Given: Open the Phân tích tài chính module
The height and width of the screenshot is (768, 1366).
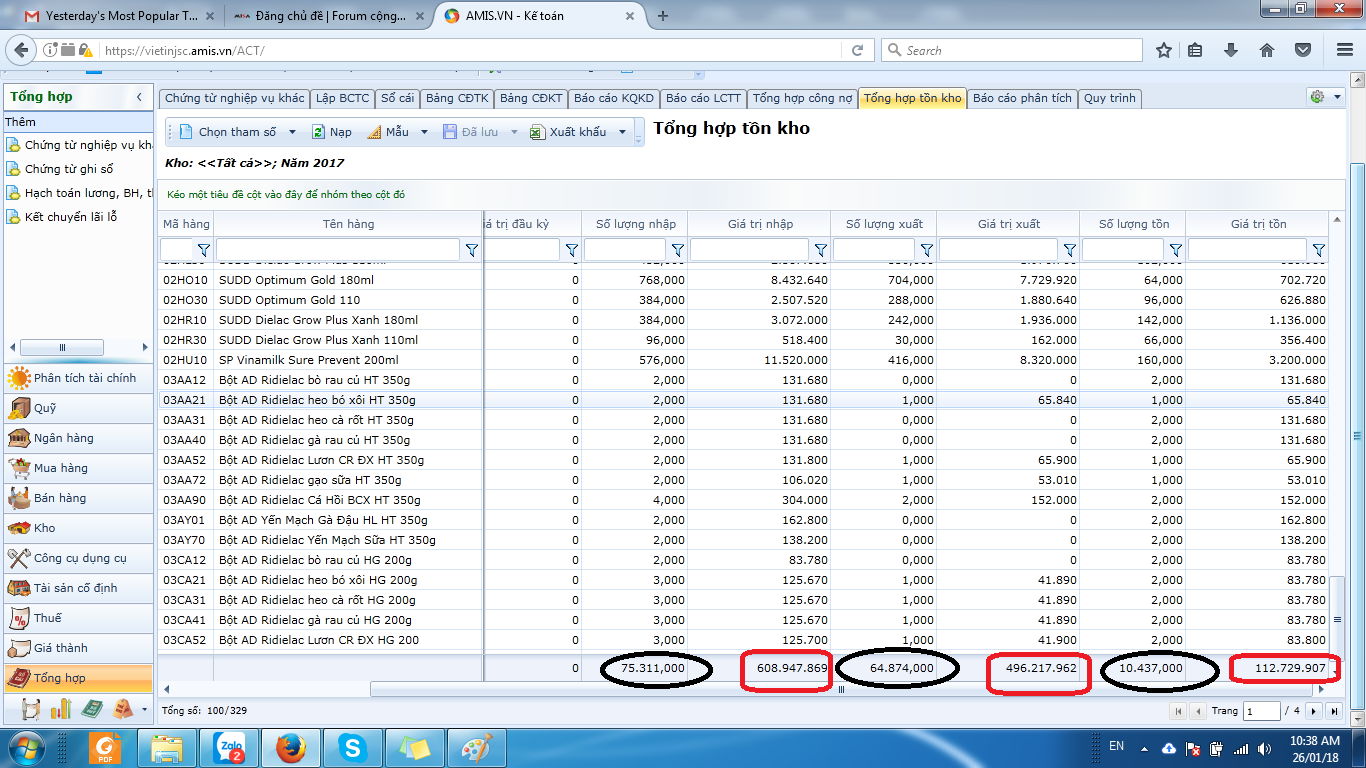Looking at the screenshot, I should pyautogui.click(x=78, y=378).
